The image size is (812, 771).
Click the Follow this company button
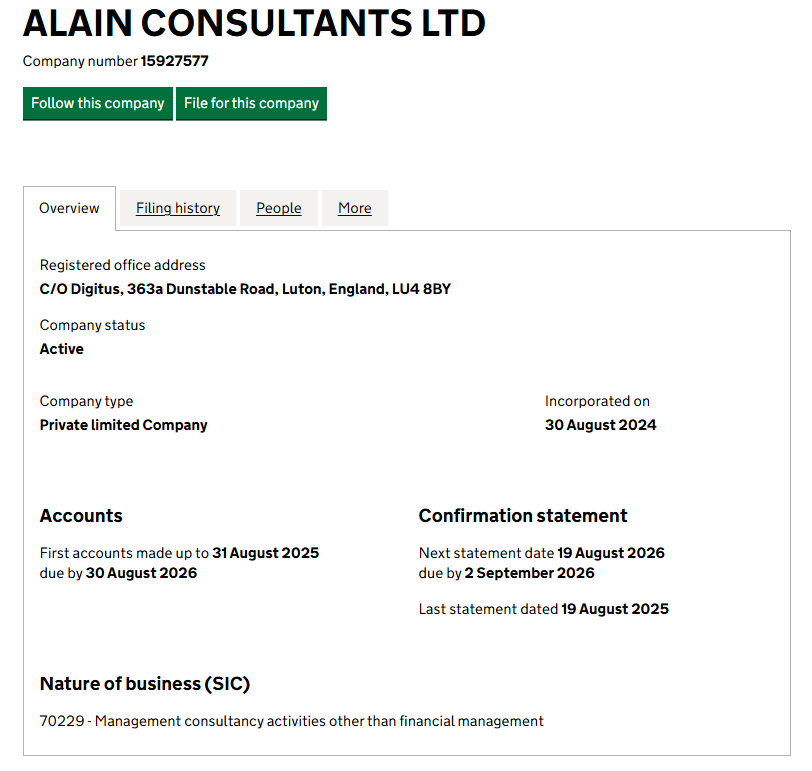(x=97, y=104)
